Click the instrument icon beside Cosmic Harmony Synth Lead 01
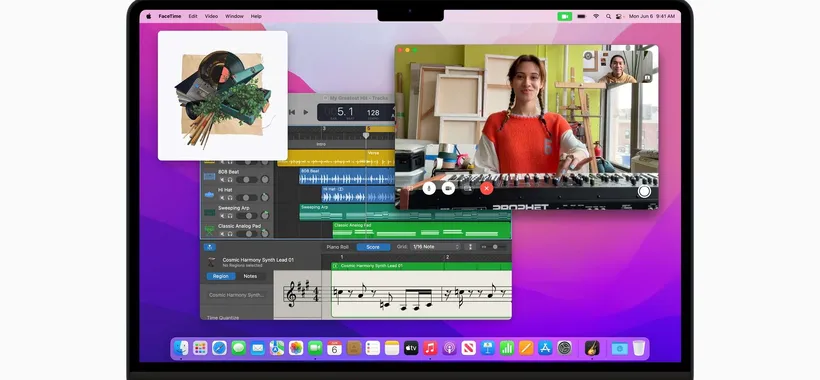This screenshot has height=380, width=820. pyautogui.click(x=211, y=262)
